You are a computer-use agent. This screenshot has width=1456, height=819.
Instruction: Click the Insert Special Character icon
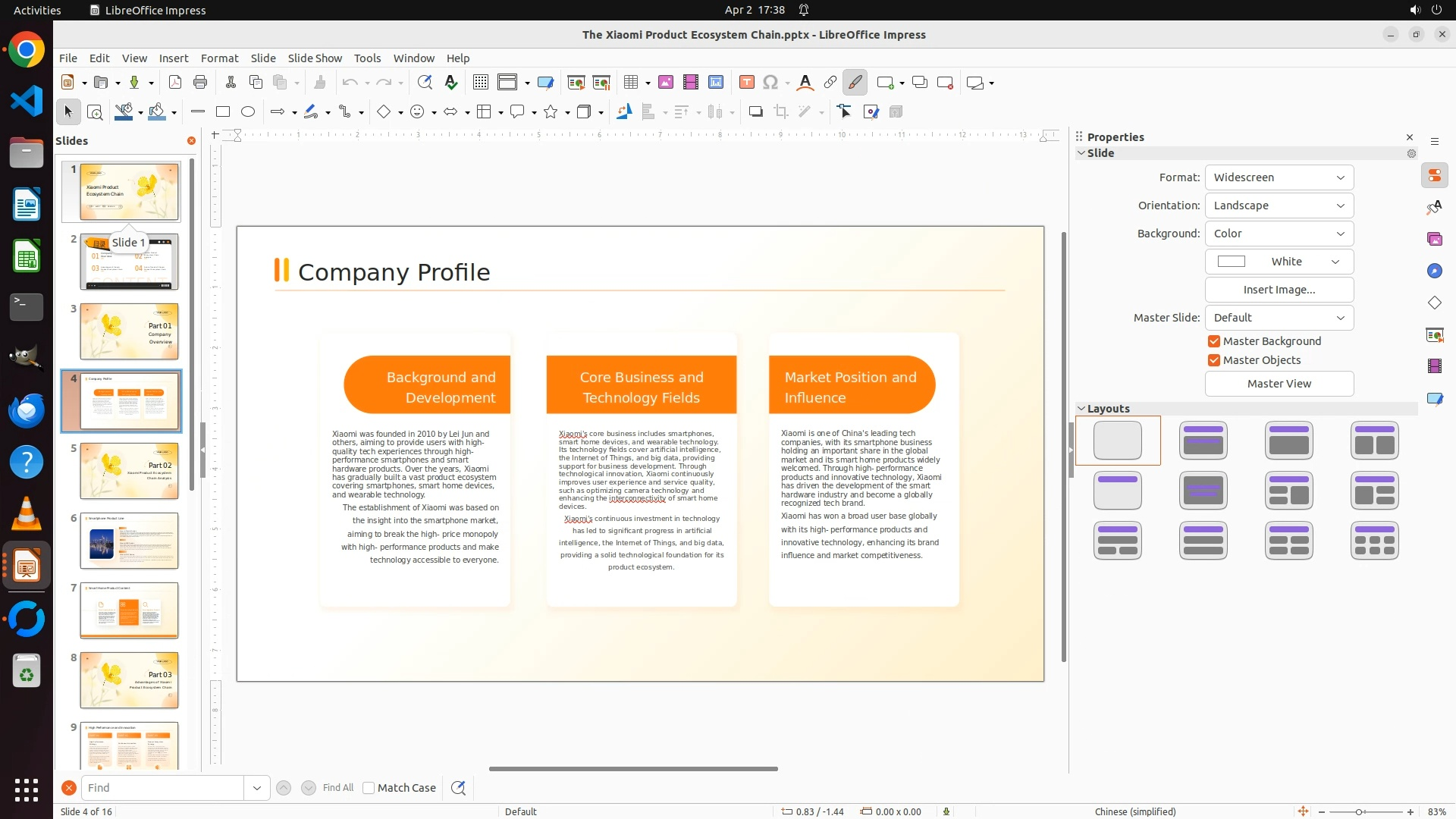(x=770, y=83)
